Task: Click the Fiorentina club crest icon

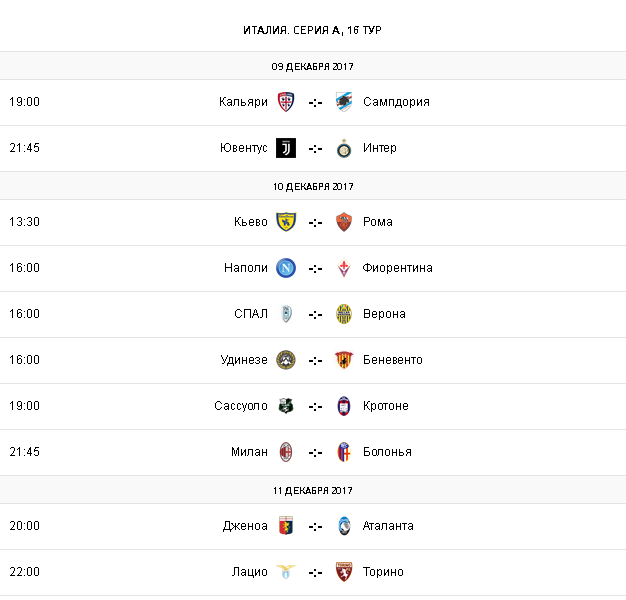Action: coord(344,268)
